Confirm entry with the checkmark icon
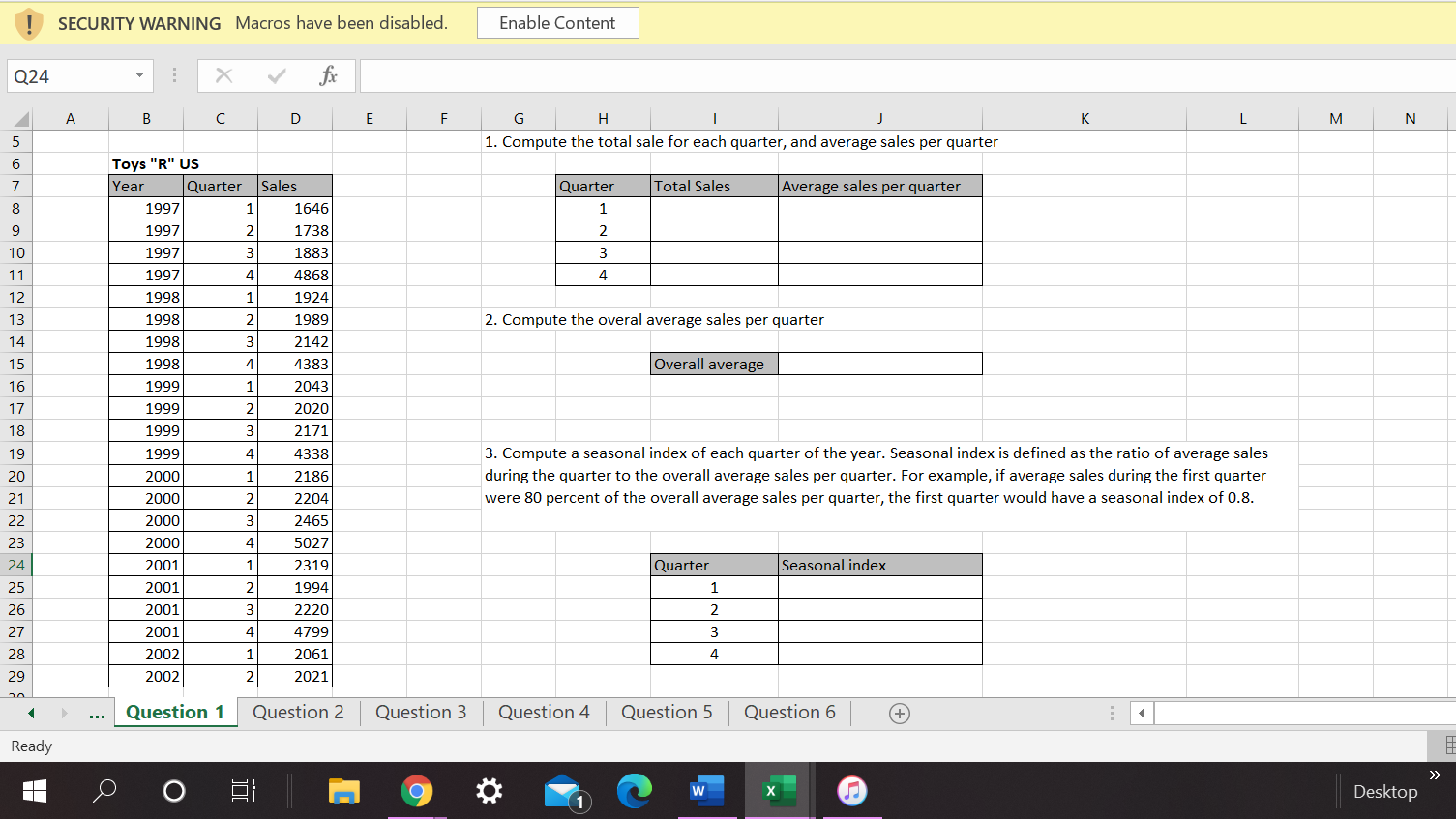Image resolution: width=1456 pixels, height=819 pixels. click(277, 75)
